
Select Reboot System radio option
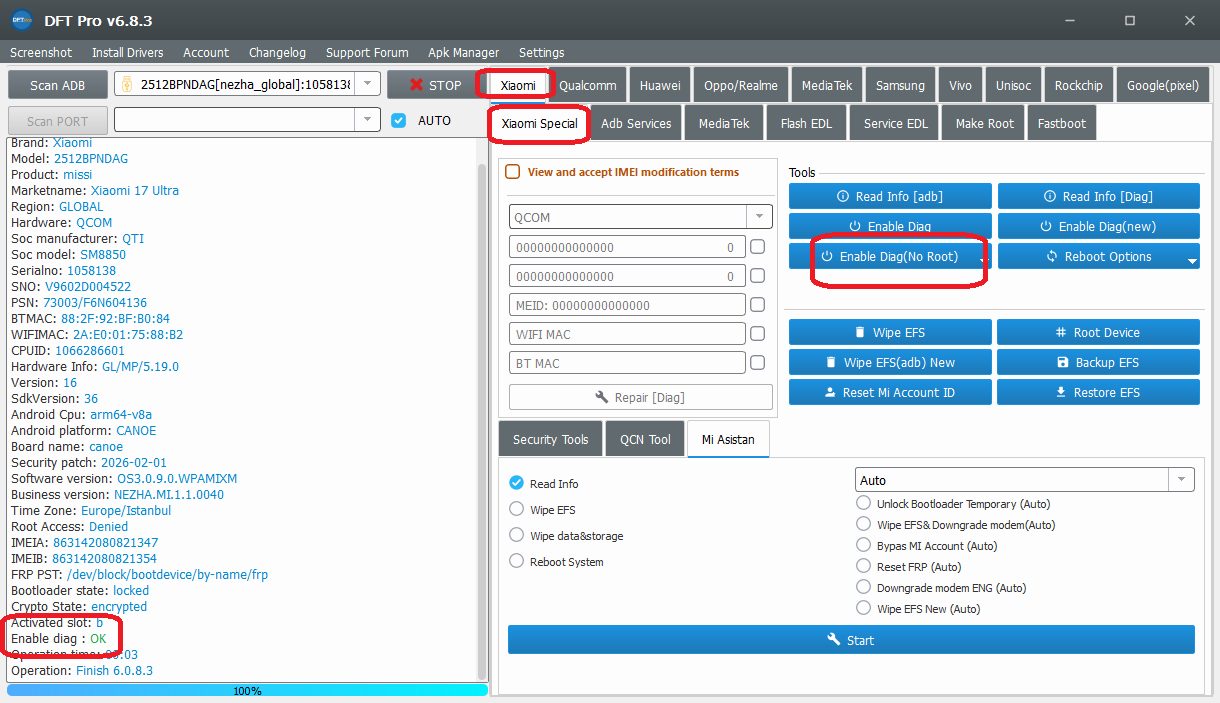coord(517,561)
